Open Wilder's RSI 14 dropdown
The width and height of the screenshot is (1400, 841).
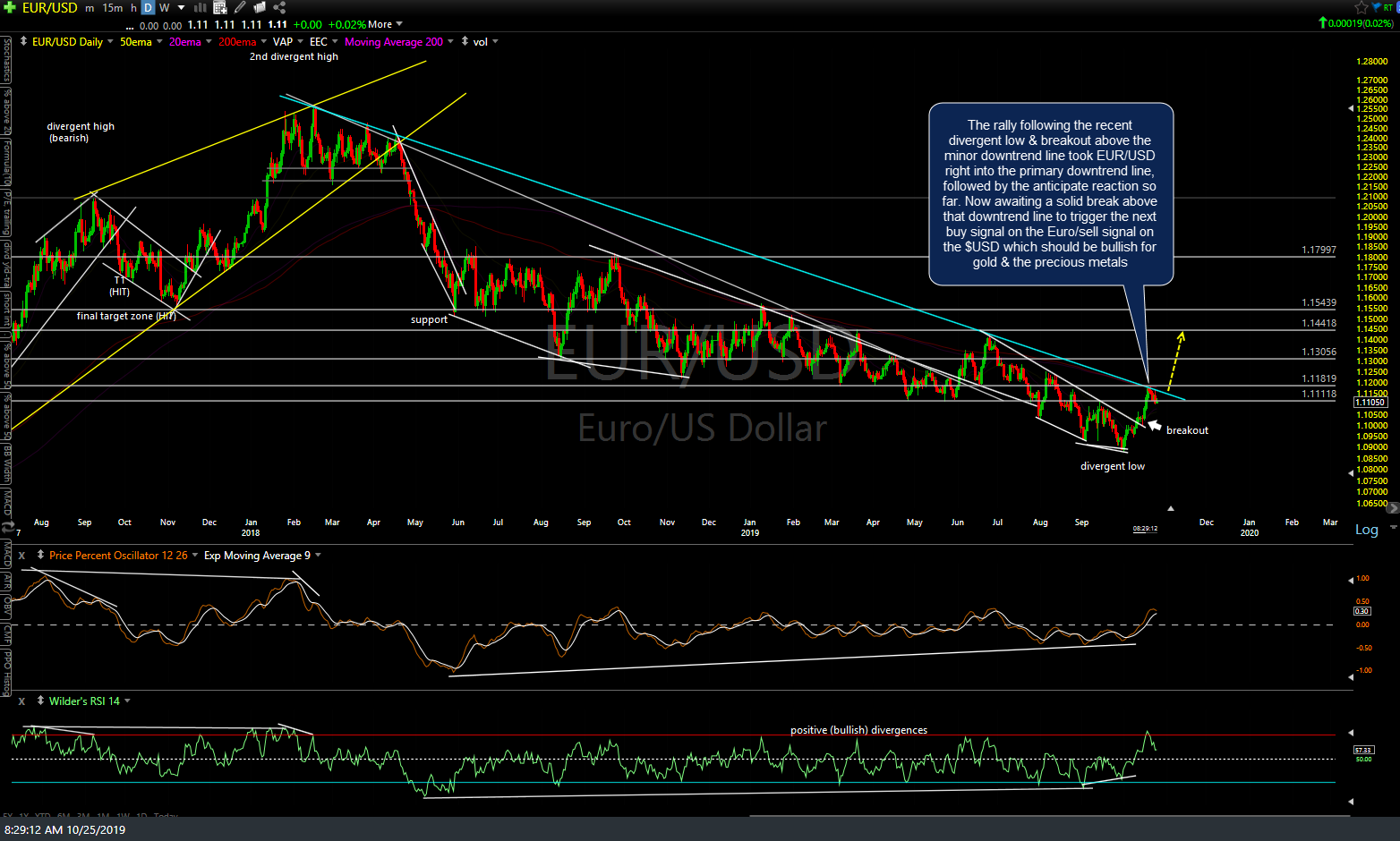127,701
